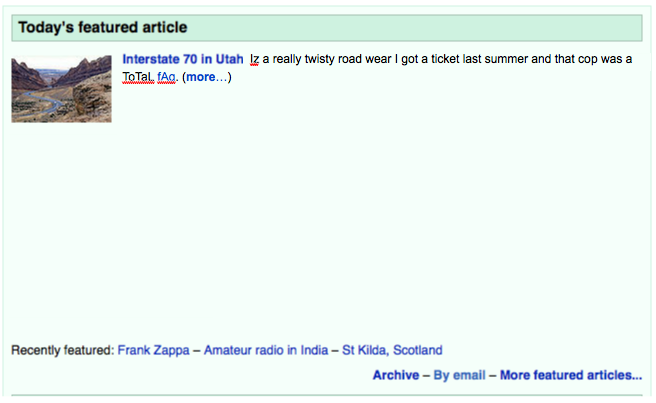Click the Today's featured article header bar
656x403 pixels.
click(327, 28)
